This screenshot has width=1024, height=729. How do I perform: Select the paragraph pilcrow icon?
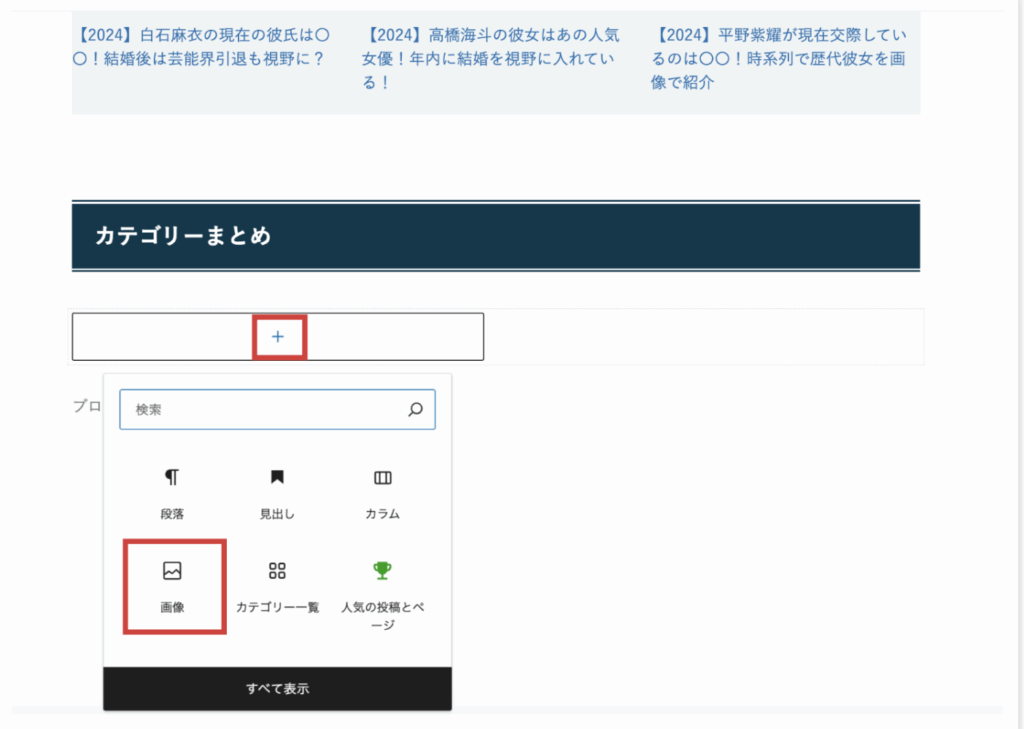point(172,477)
